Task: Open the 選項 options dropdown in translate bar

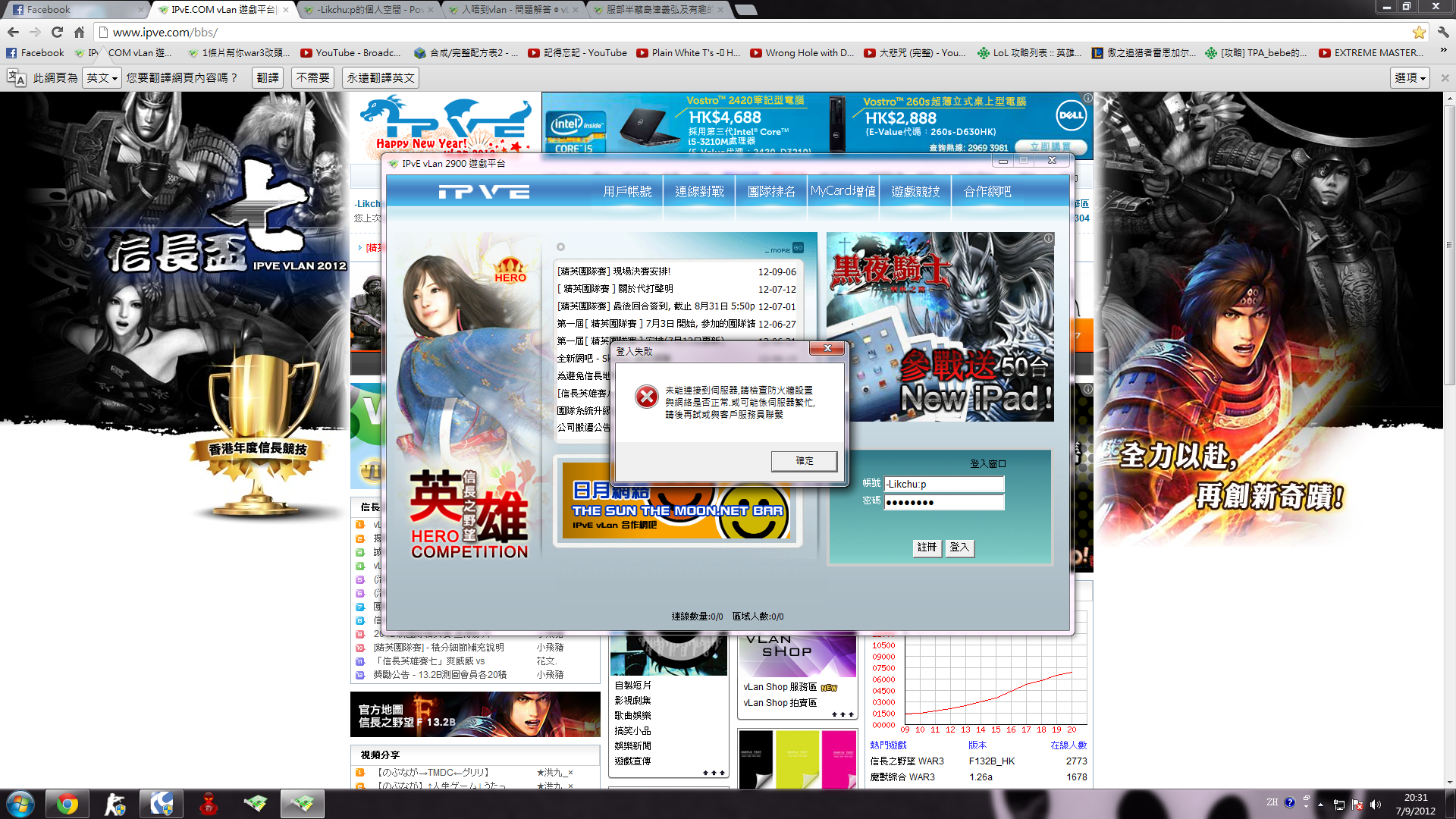Action: pyautogui.click(x=1410, y=77)
